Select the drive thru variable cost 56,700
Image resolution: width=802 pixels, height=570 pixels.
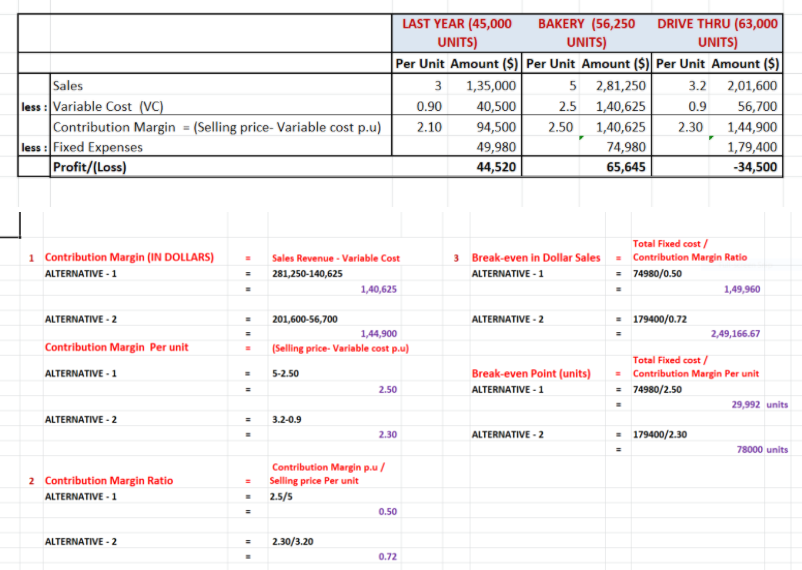point(758,106)
